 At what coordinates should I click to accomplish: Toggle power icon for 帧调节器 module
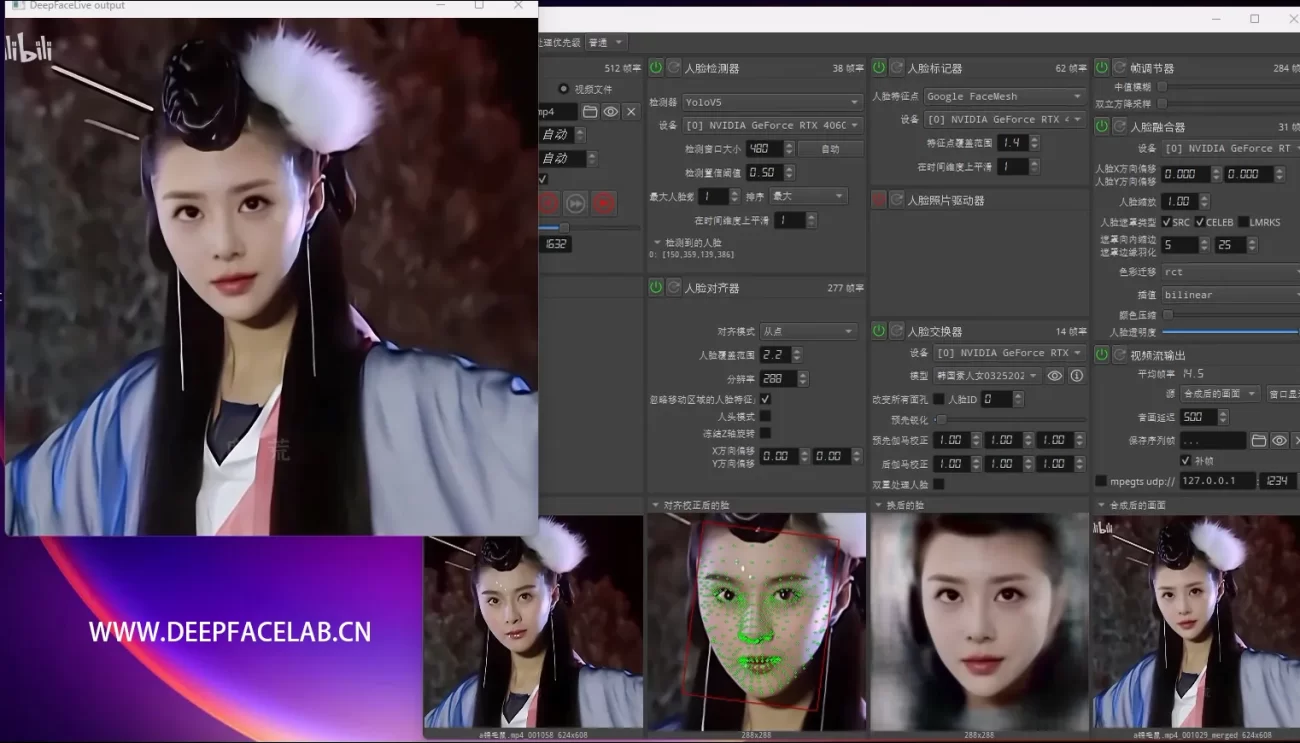click(1102, 67)
